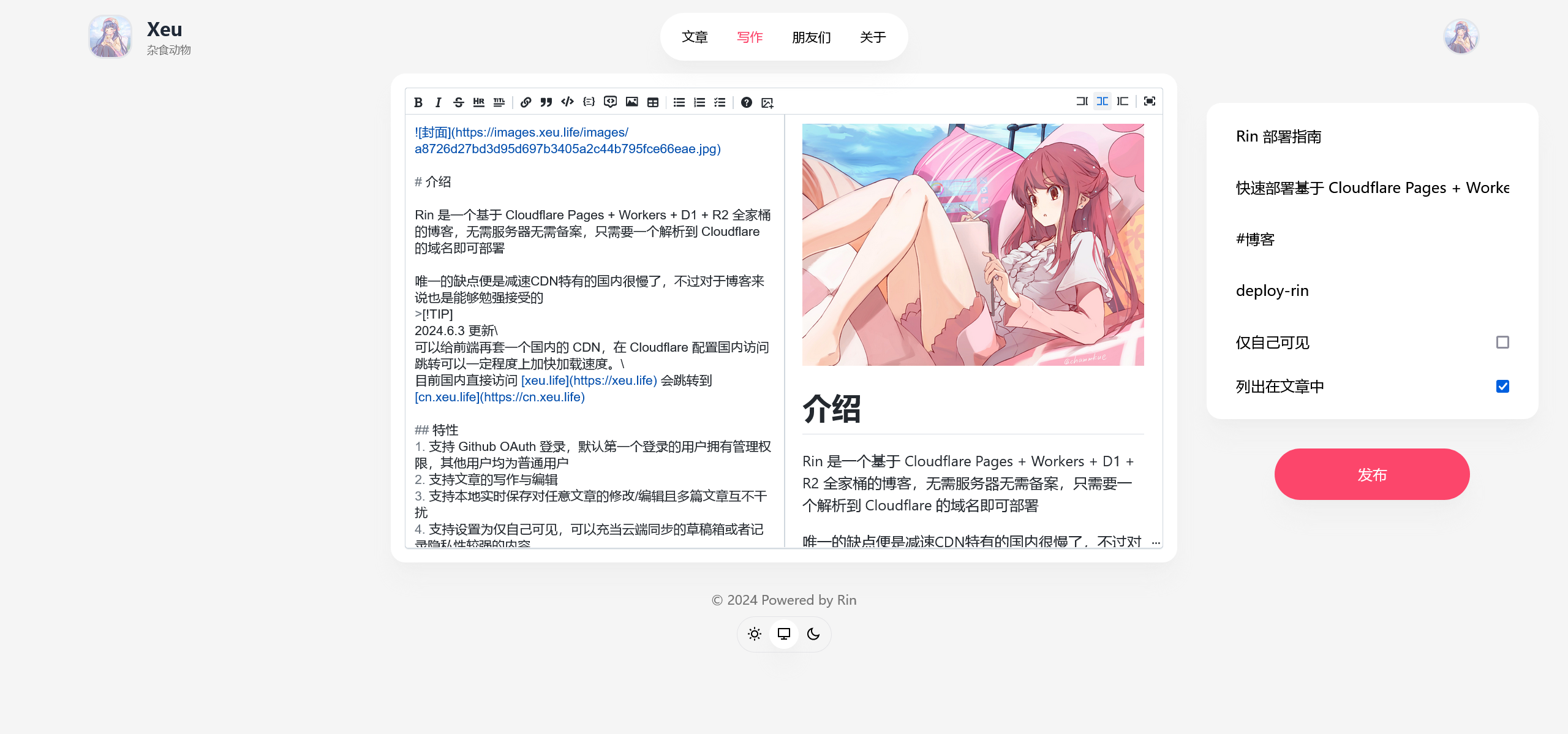The width and height of the screenshot is (1568, 734).
Task: Open the 写作 nav tab
Action: pyautogui.click(x=750, y=37)
